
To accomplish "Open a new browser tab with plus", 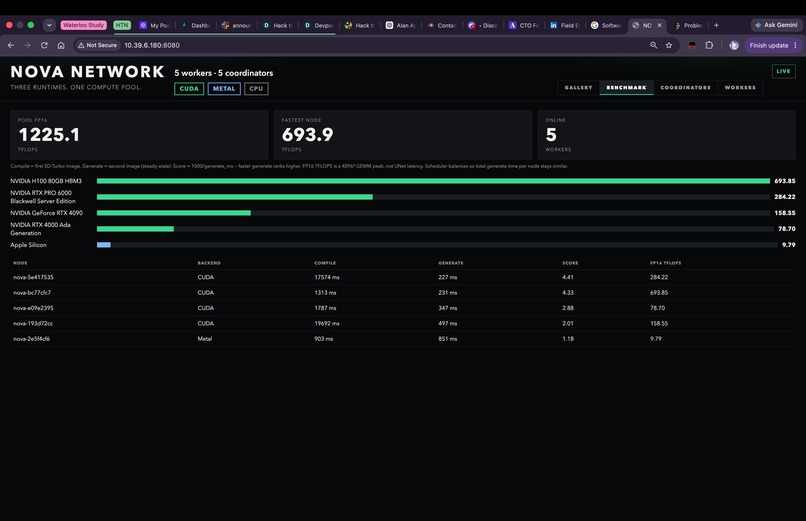I will (x=716, y=25).
